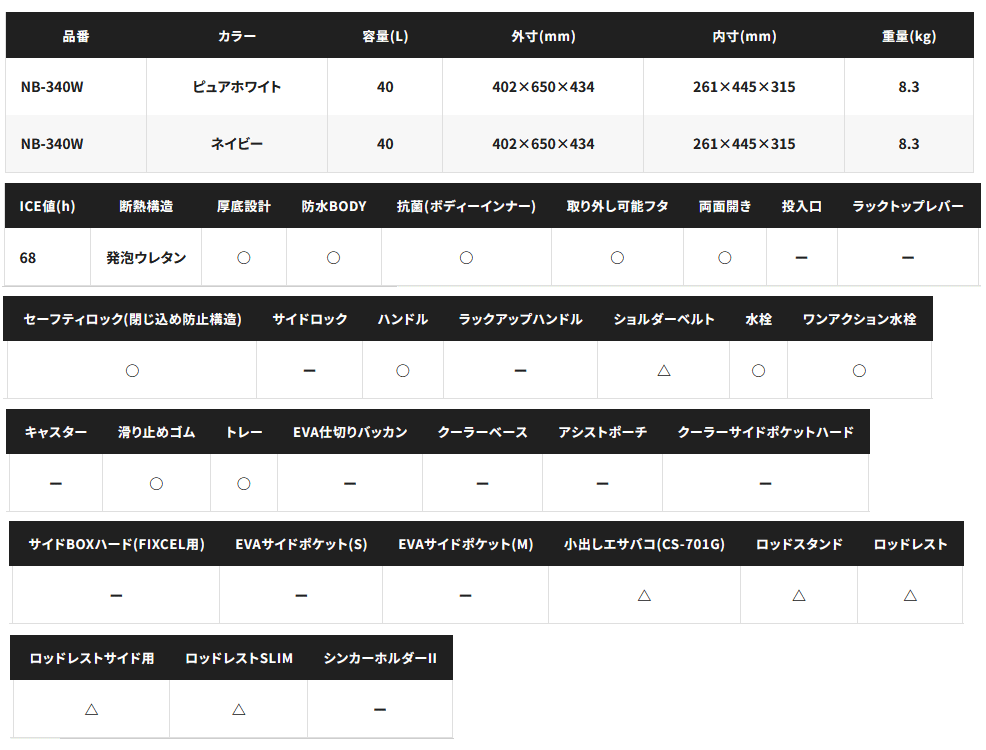Image resolution: width=986 pixels, height=750 pixels.
Task: Click the ICE値(h) header
Action: (47, 206)
